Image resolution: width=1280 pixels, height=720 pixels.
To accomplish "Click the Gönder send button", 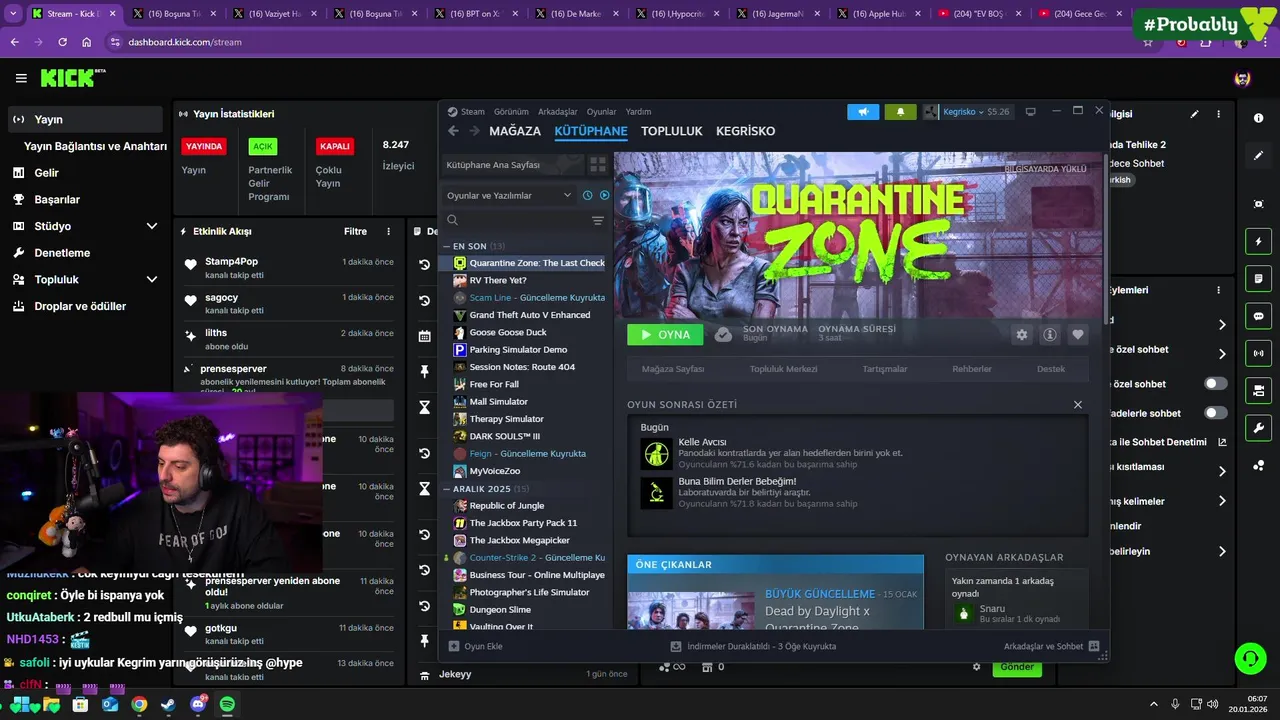I will point(1017,667).
